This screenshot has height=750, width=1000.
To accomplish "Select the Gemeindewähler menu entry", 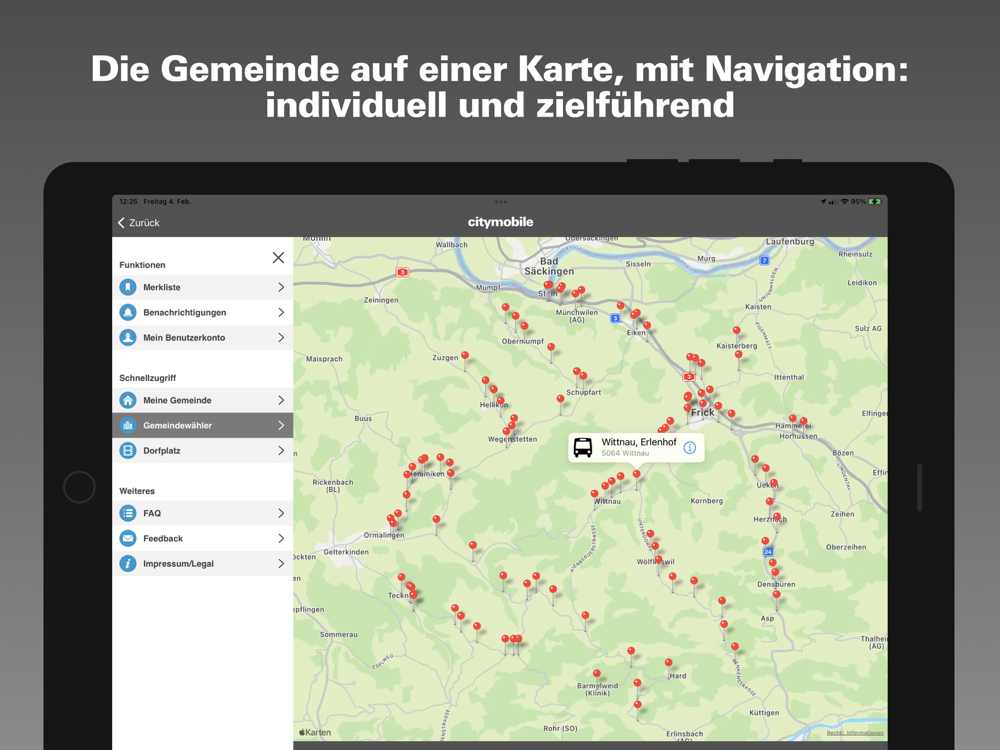I will pyautogui.click(x=203, y=425).
